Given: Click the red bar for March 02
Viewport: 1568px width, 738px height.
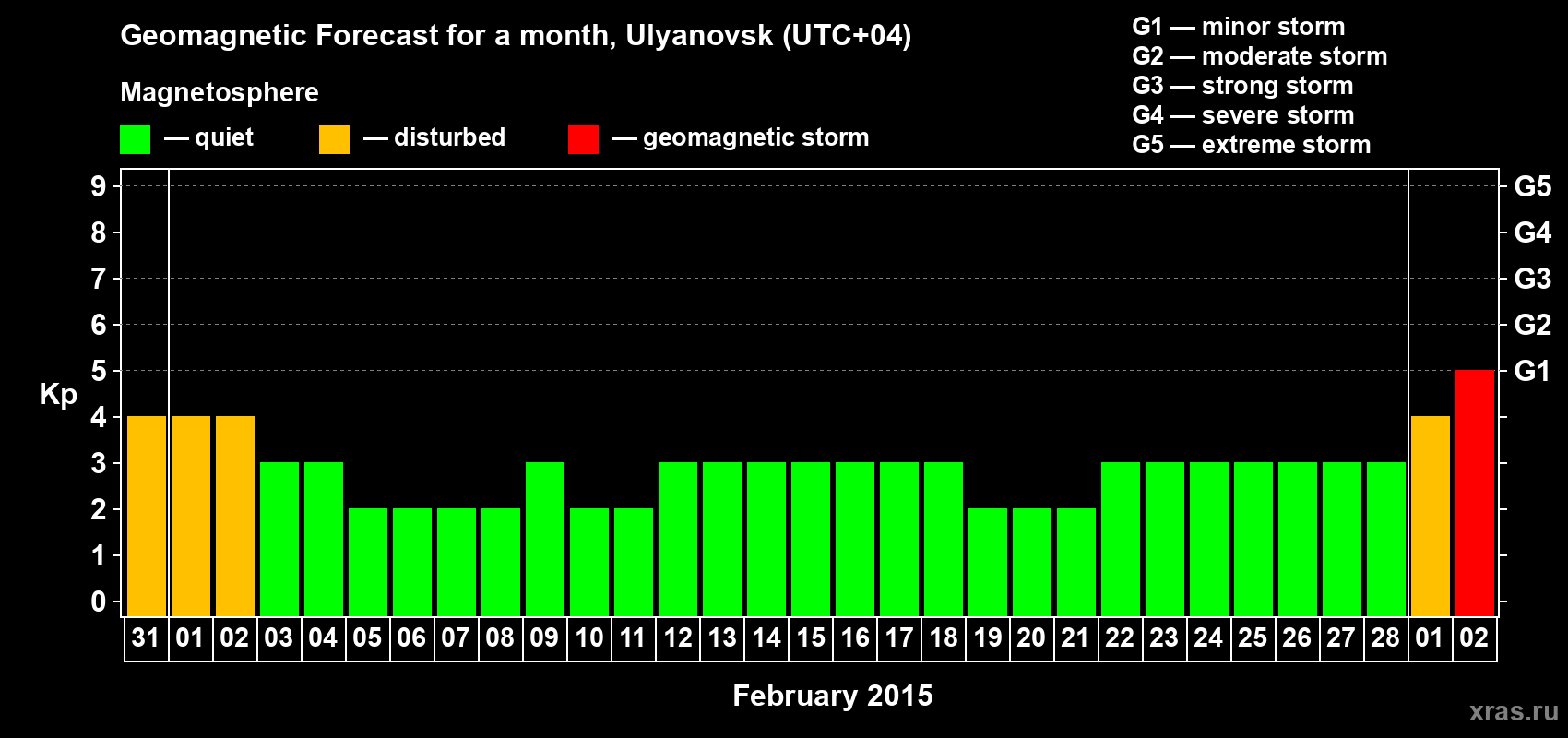Looking at the screenshot, I should [1474, 493].
